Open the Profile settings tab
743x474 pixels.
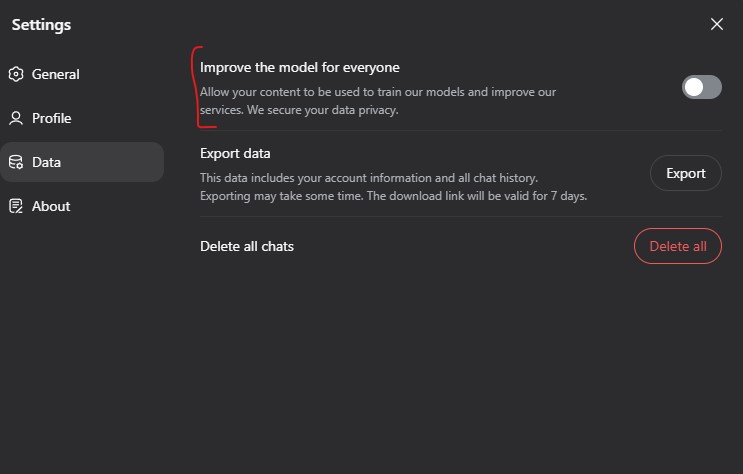click(x=82, y=118)
